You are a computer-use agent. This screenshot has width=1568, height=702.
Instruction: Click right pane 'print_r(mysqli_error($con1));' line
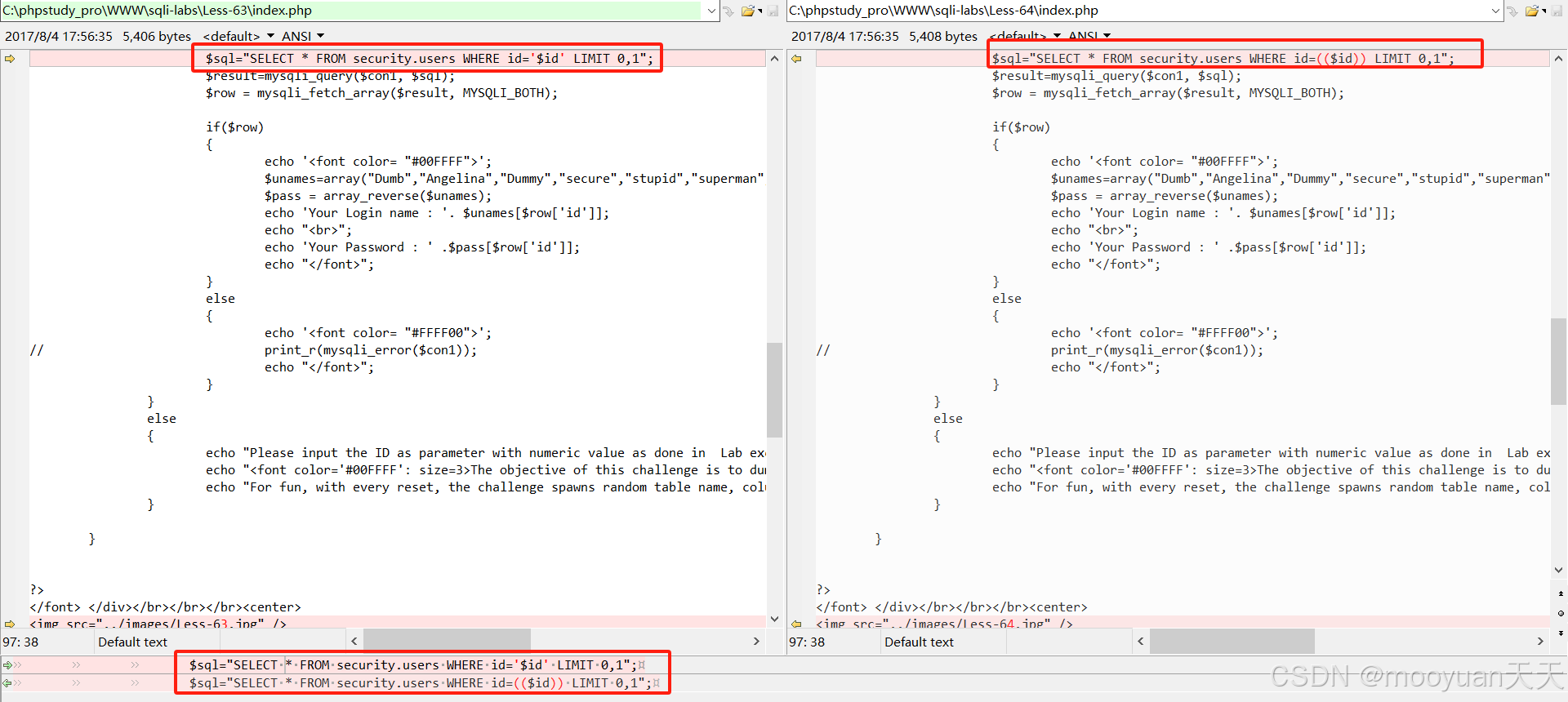point(1156,350)
